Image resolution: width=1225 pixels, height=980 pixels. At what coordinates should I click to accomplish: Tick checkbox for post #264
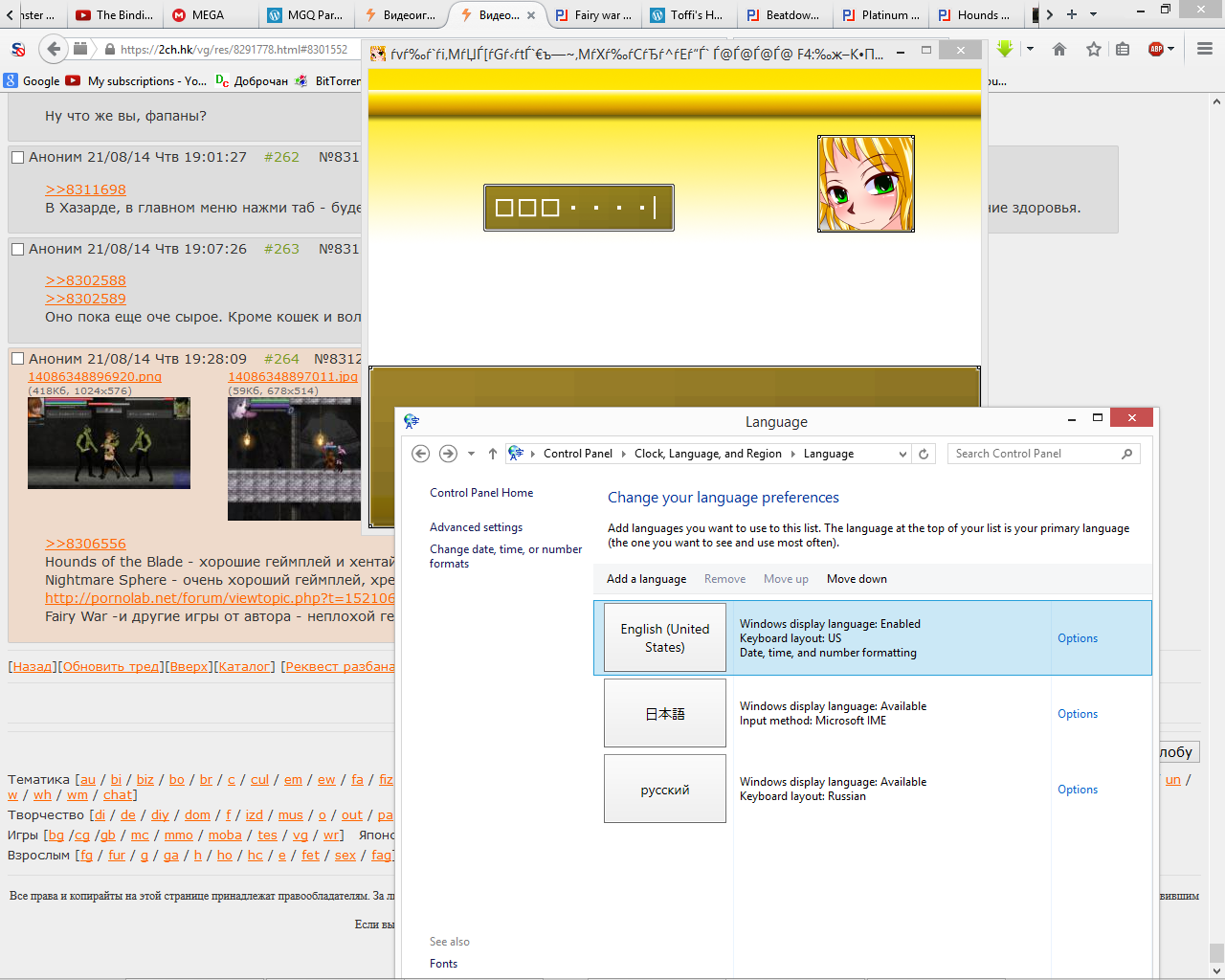click(17, 359)
